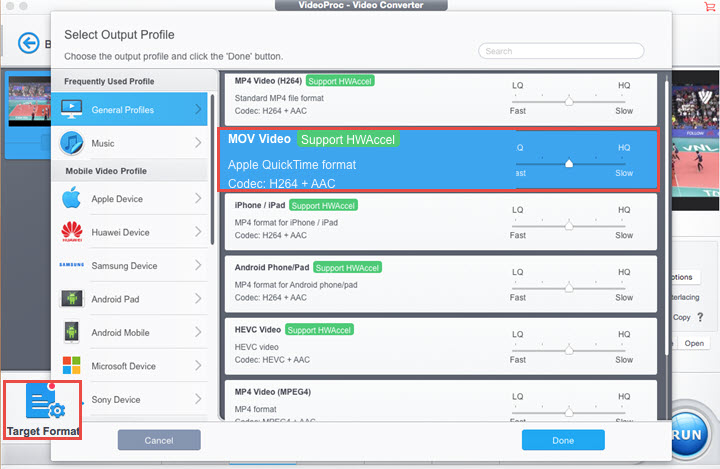Click HEVC Video Support HWAccel badge

pos(319,330)
